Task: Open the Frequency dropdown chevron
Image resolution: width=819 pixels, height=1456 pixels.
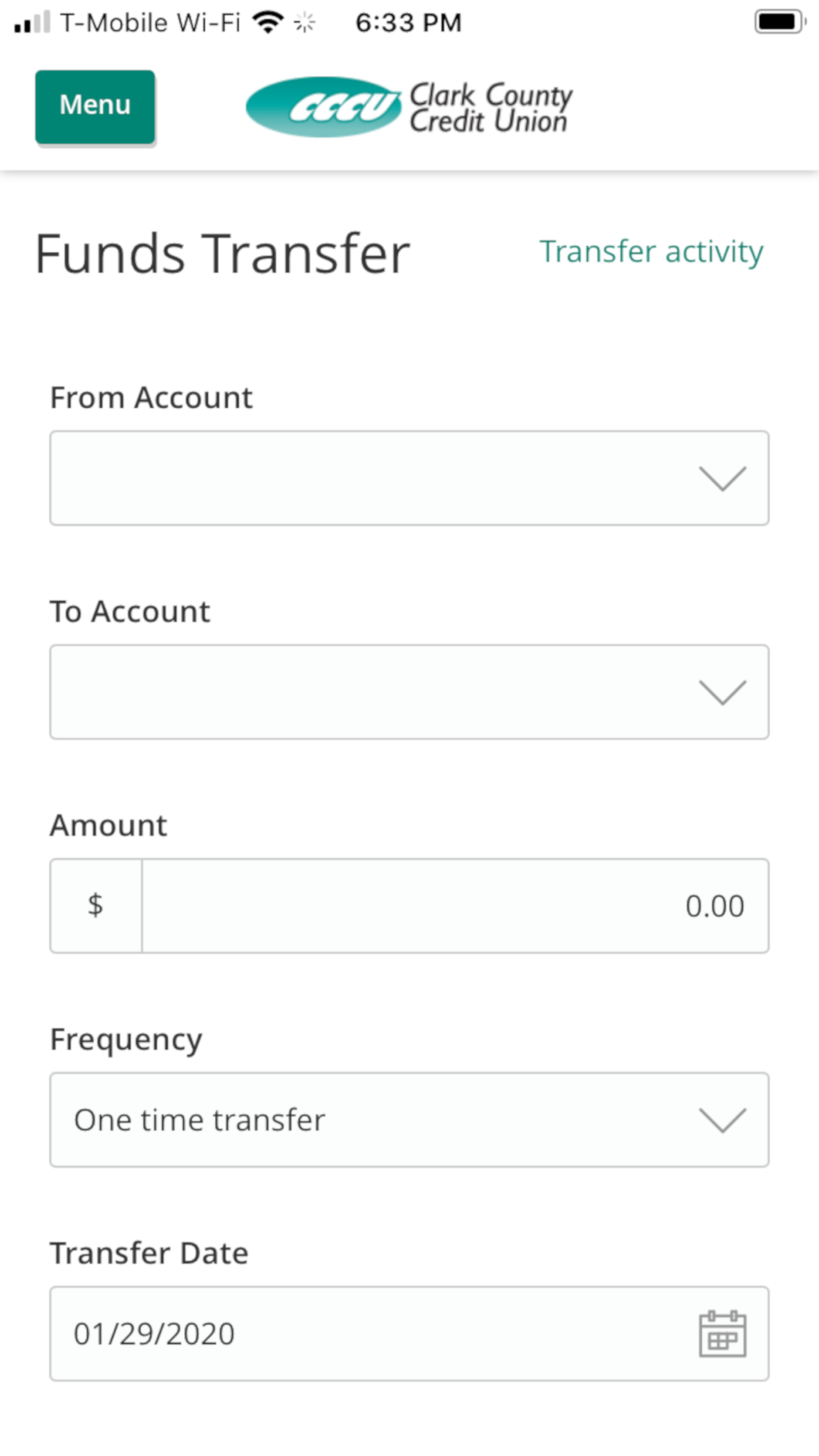Action: [722, 1119]
